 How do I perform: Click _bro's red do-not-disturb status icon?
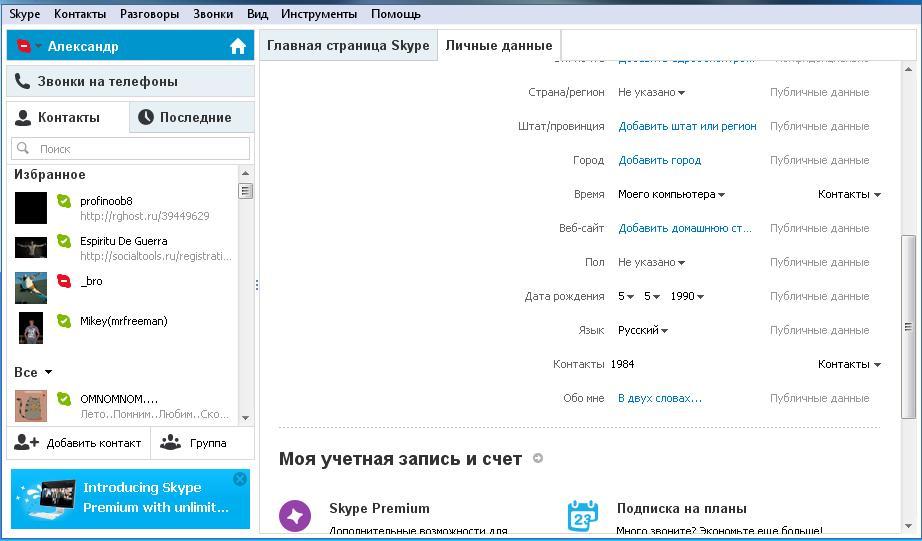point(64,281)
